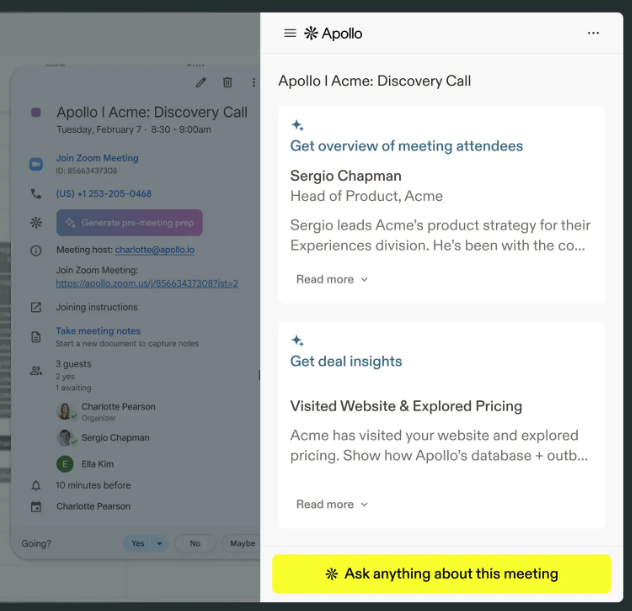Image resolution: width=632 pixels, height=611 pixels.
Task: Click Charlotte Pearson's avatar photo
Action: pos(65,411)
